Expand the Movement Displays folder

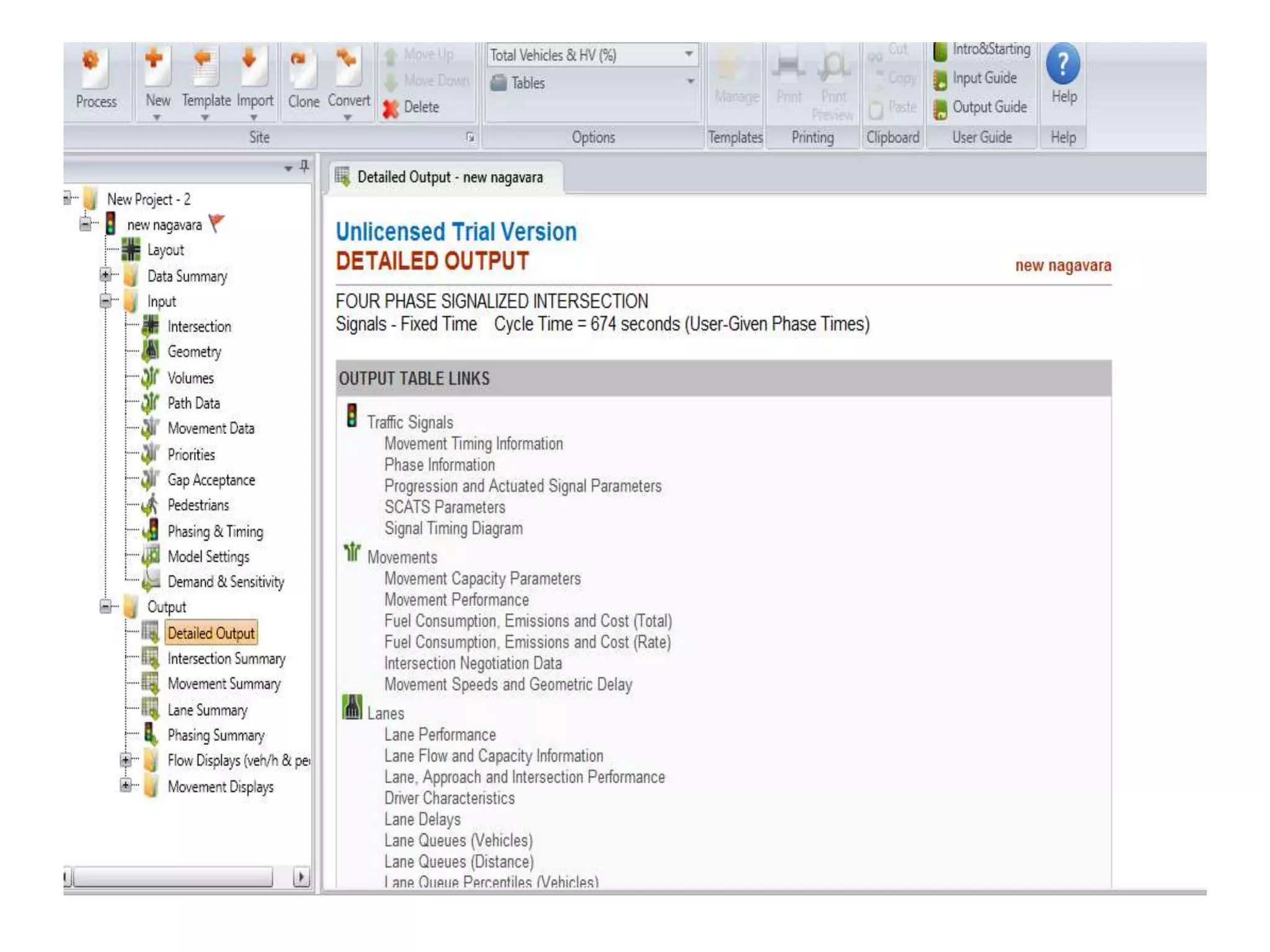(x=126, y=785)
